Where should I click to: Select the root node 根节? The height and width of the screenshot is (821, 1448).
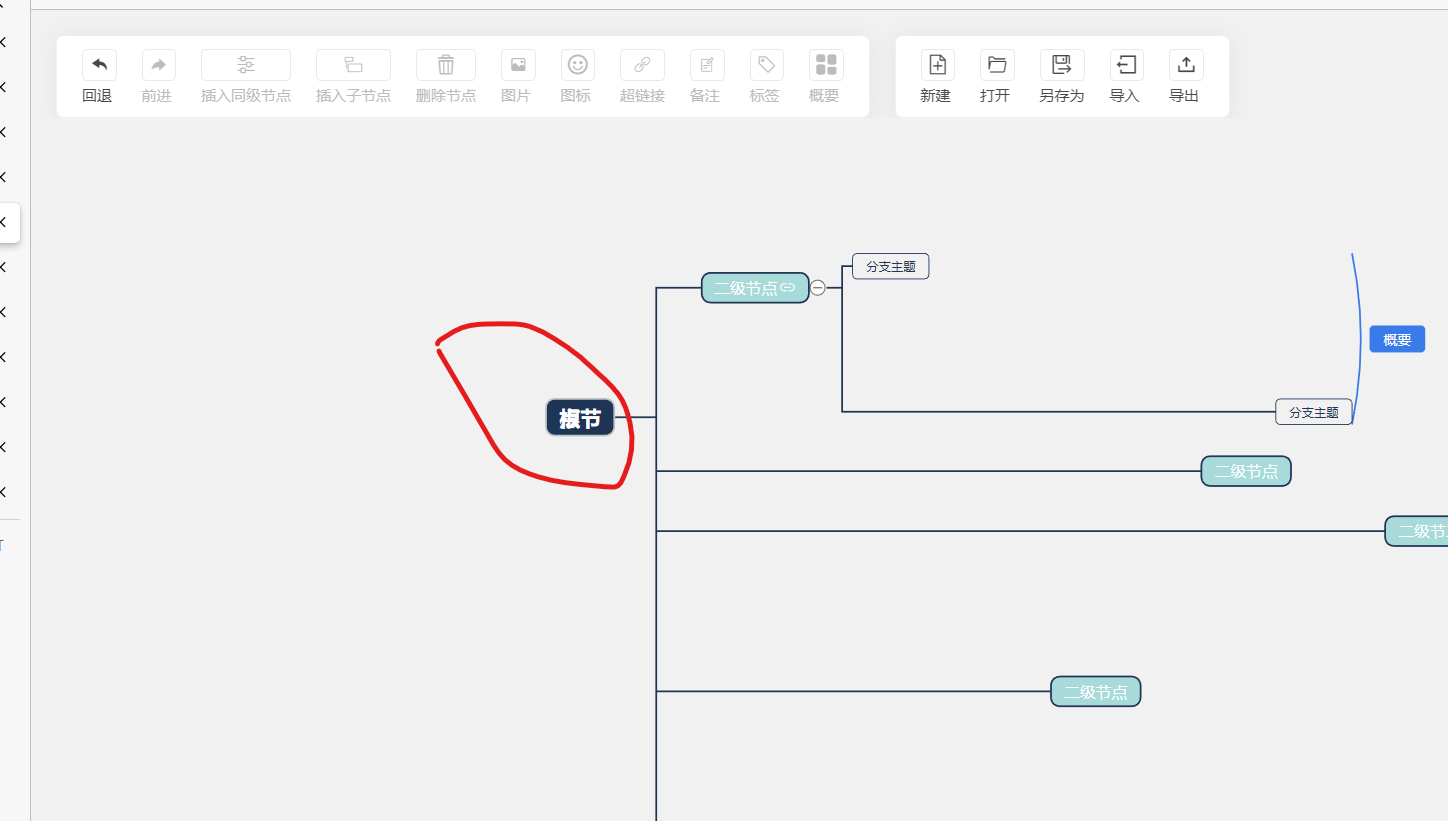pos(579,417)
